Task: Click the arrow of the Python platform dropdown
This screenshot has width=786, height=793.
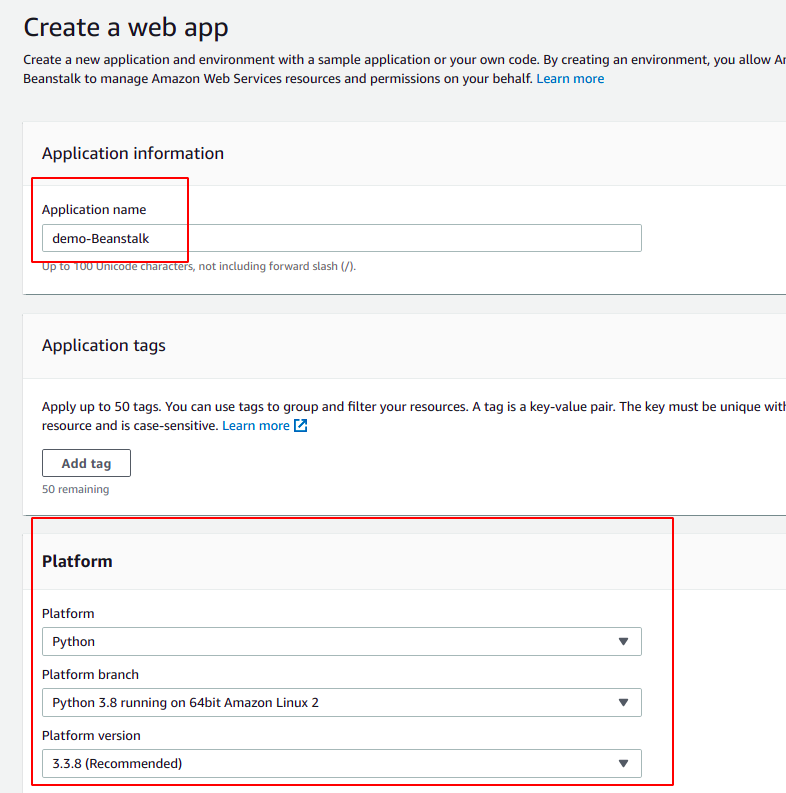Action: pyautogui.click(x=623, y=642)
